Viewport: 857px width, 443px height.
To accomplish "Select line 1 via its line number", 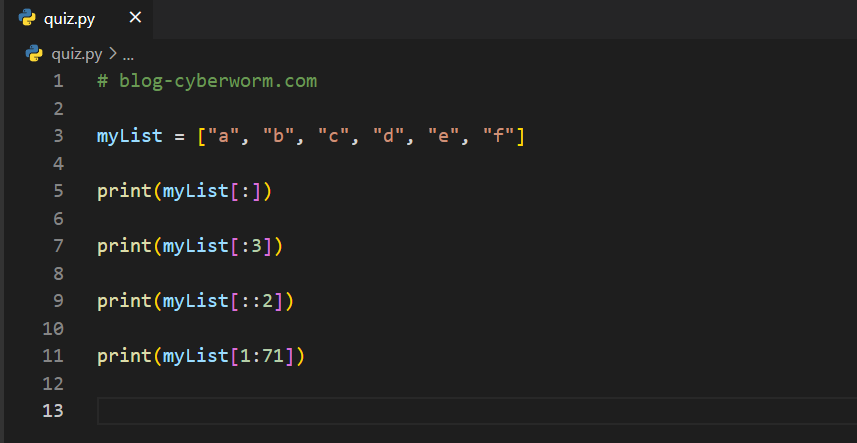I will (56, 81).
